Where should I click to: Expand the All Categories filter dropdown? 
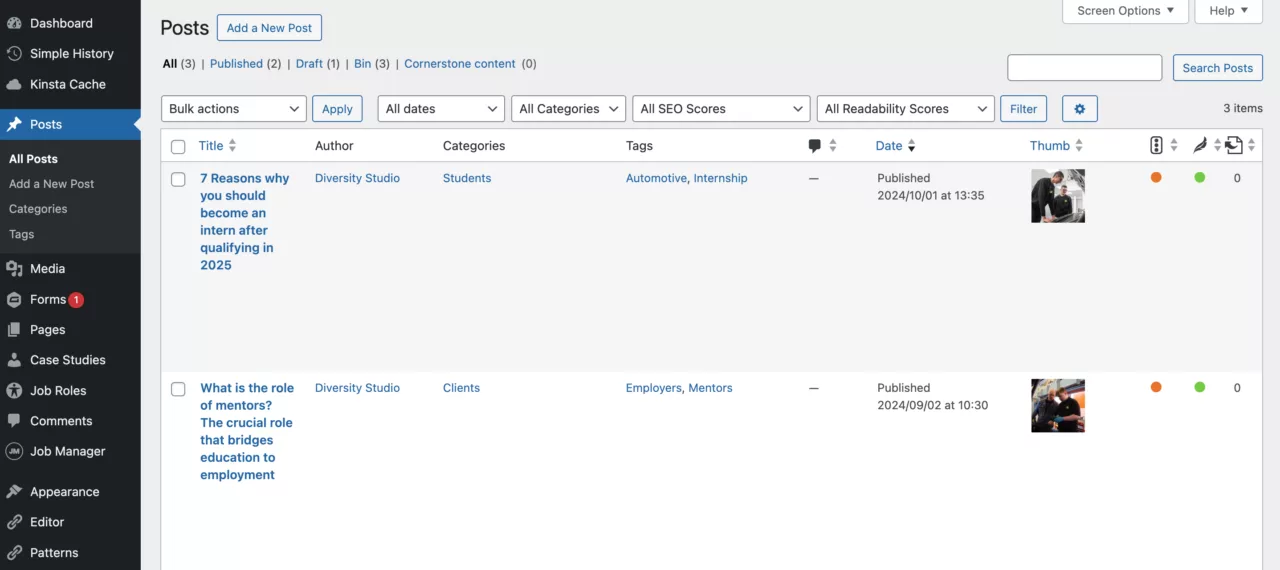coord(568,109)
